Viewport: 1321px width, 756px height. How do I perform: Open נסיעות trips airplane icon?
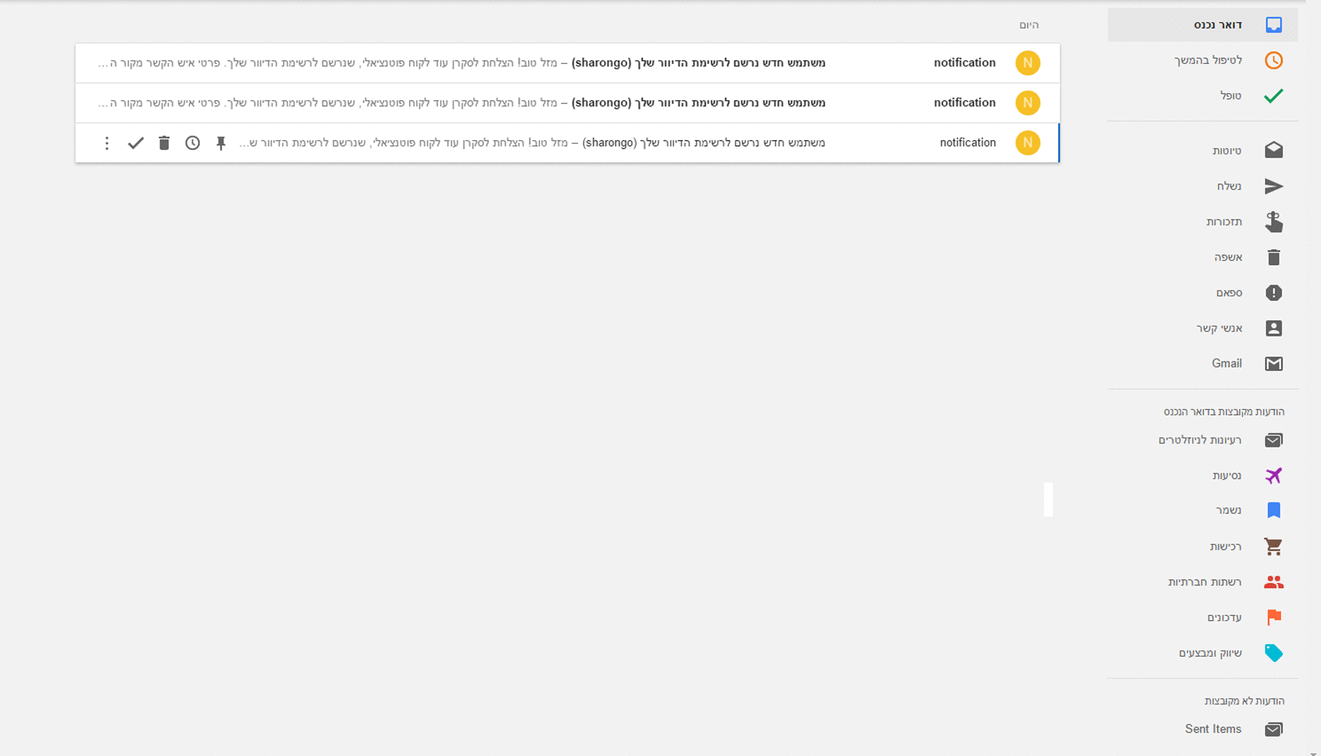point(1273,476)
